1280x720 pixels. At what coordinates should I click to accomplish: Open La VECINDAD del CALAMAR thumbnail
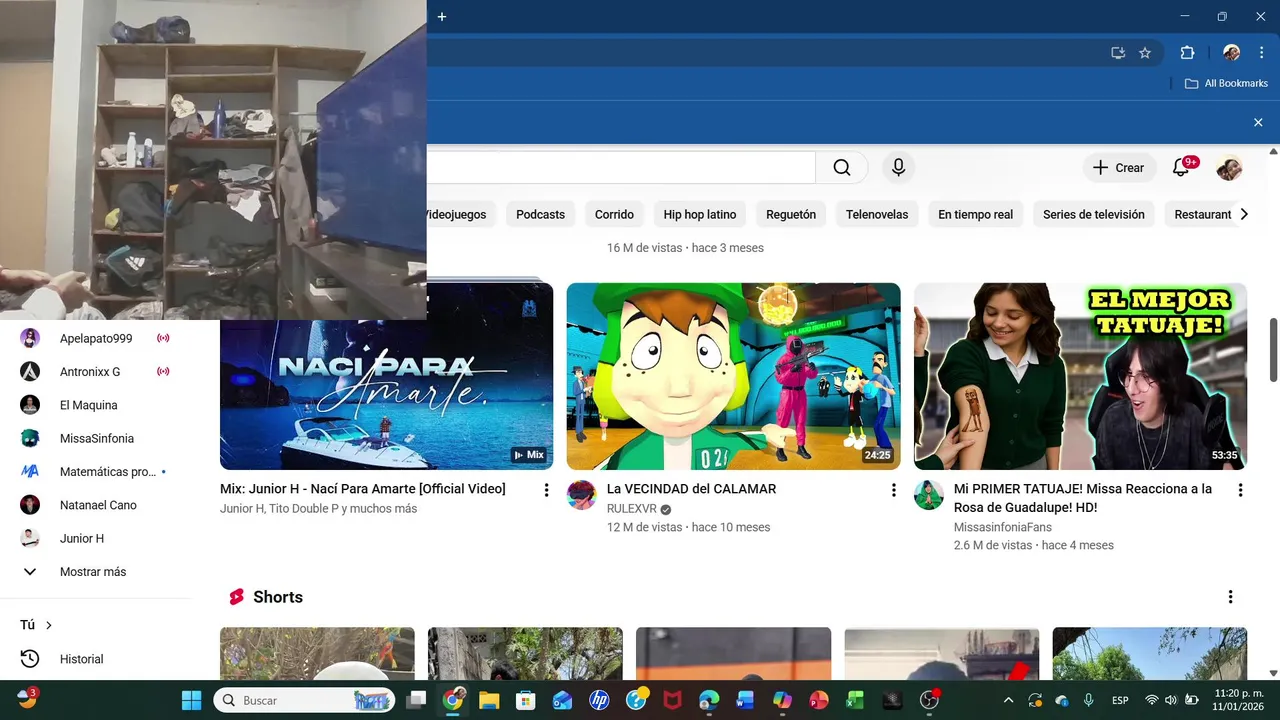733,376
